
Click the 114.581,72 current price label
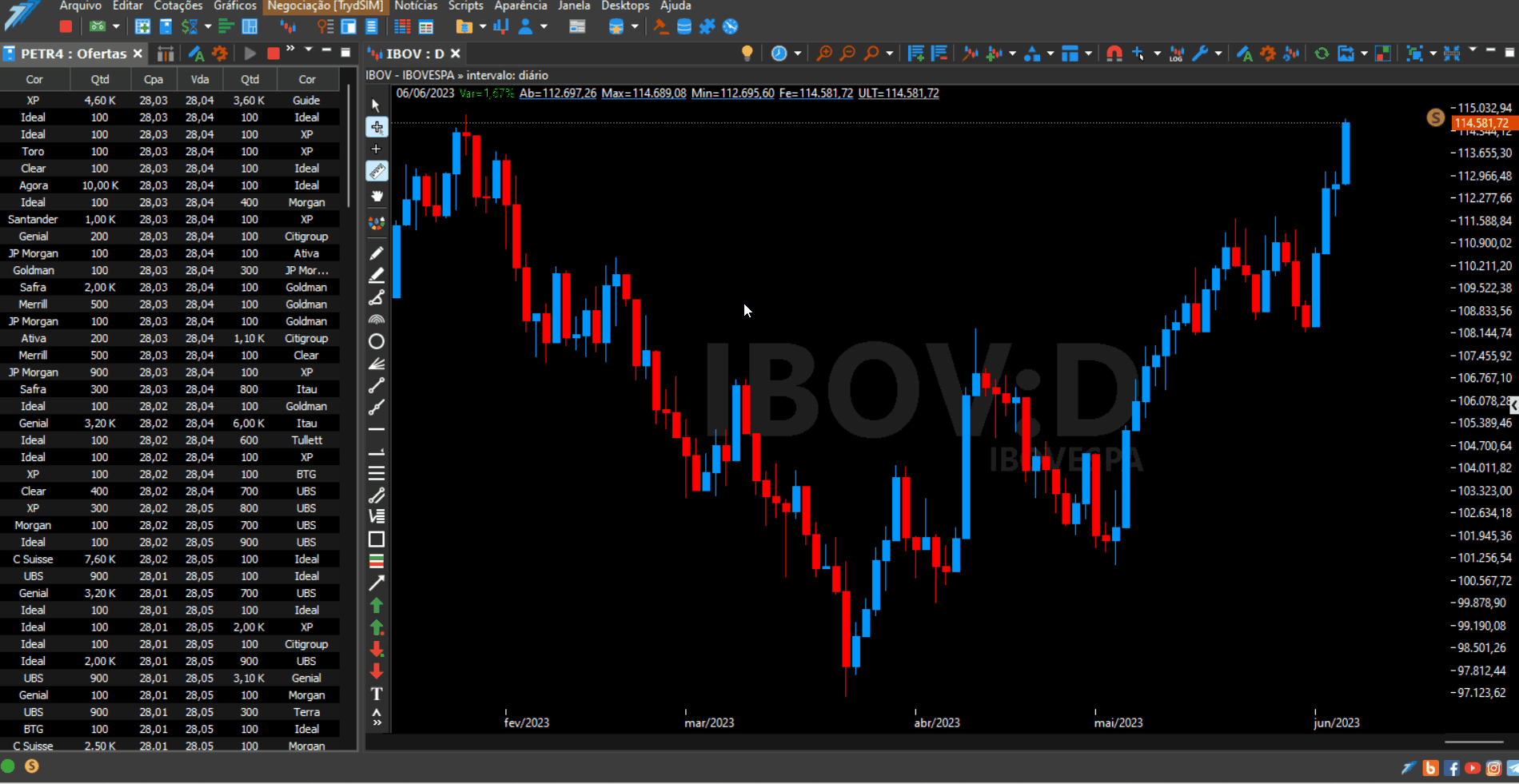pos(1481,123)
